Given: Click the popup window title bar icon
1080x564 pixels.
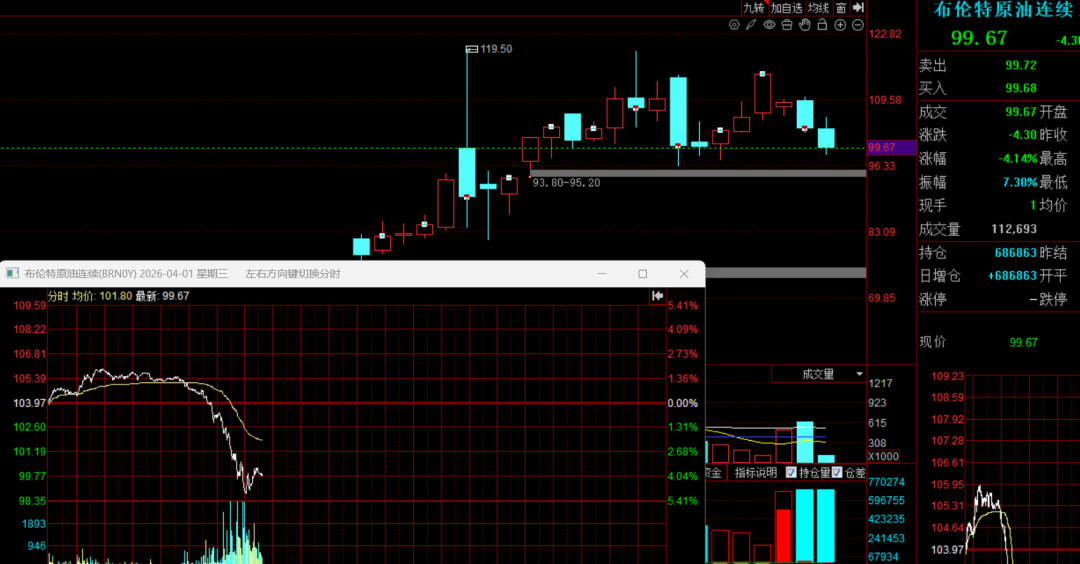Looking at the screenshot, I should [12, 273].
